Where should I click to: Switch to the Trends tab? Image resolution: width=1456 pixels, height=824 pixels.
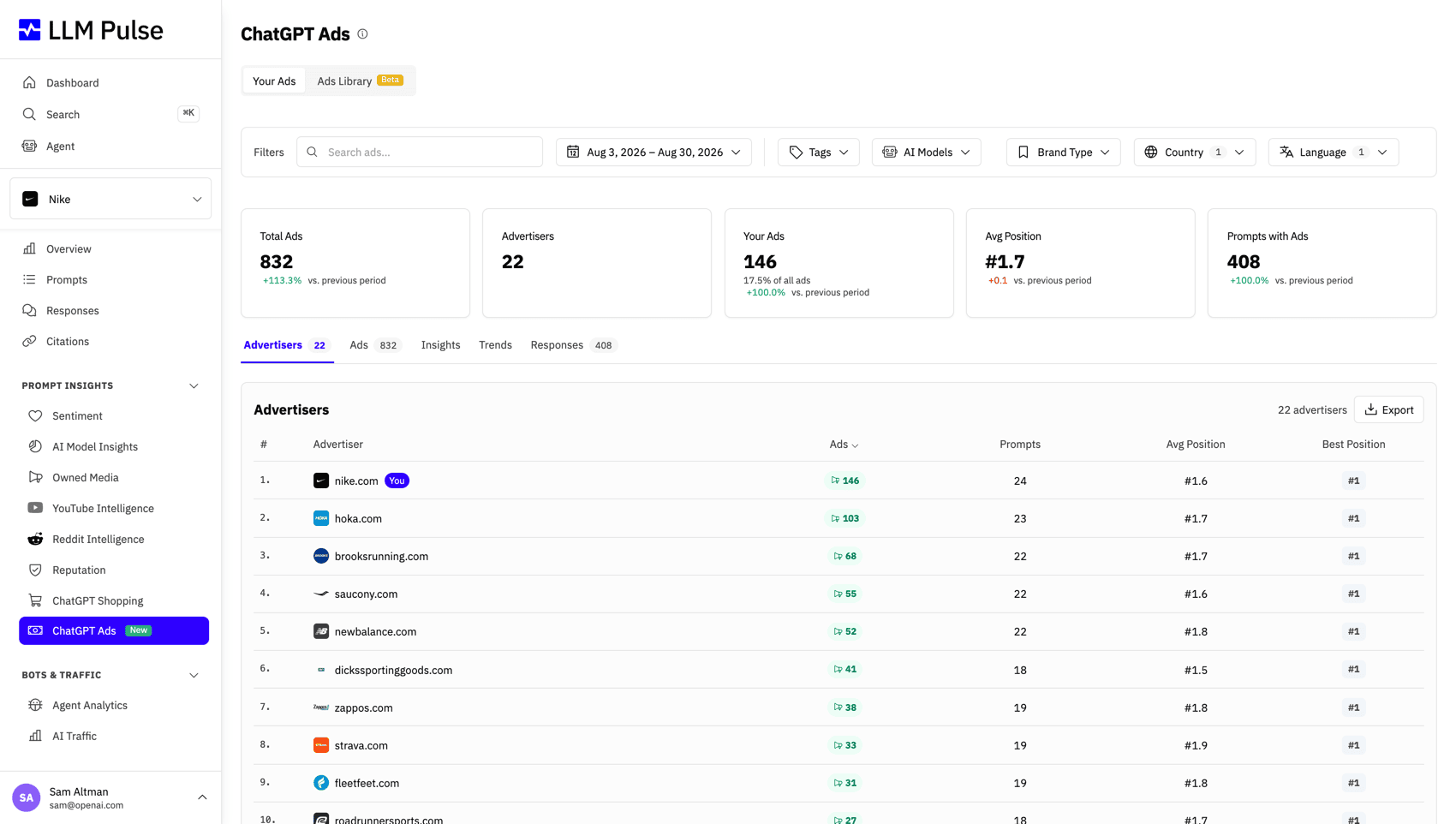(x=496, y=345)
